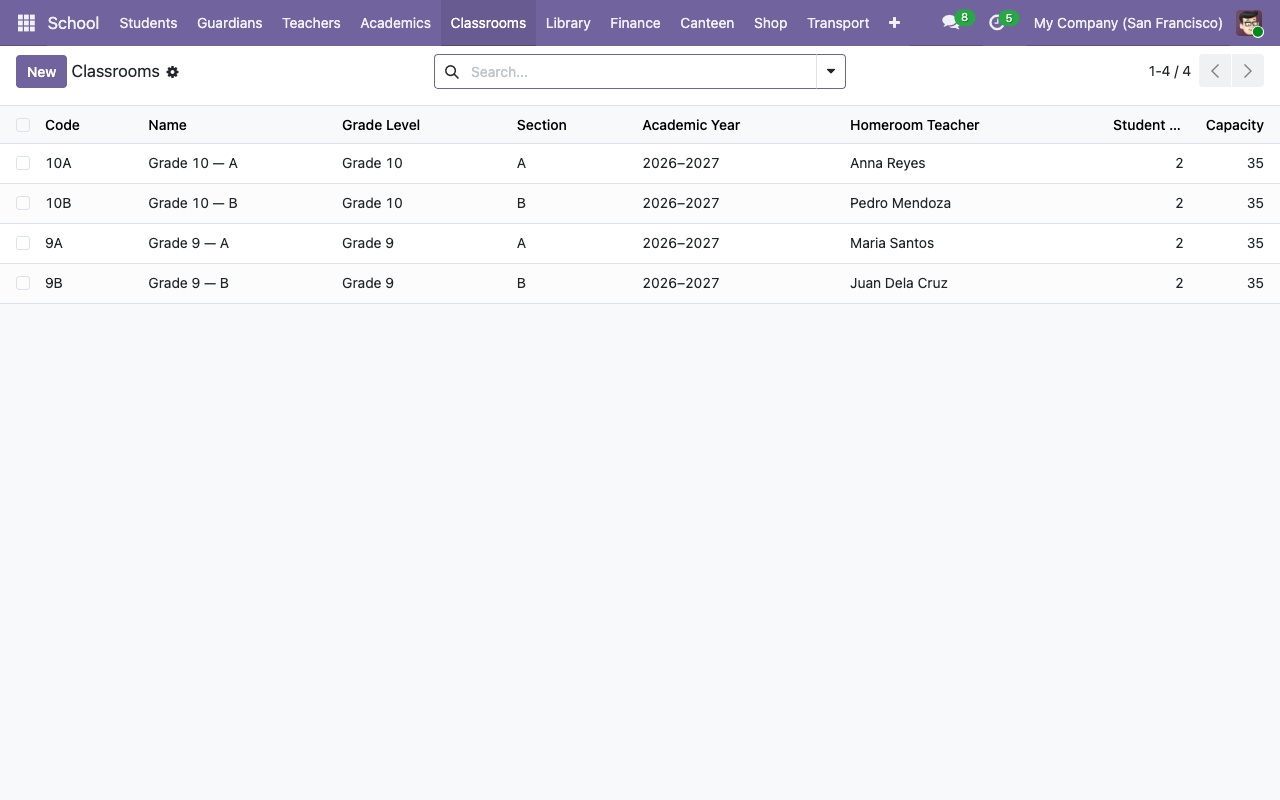
Task: Click Grade 10 level in 10B row
Action: pos(372,203)
